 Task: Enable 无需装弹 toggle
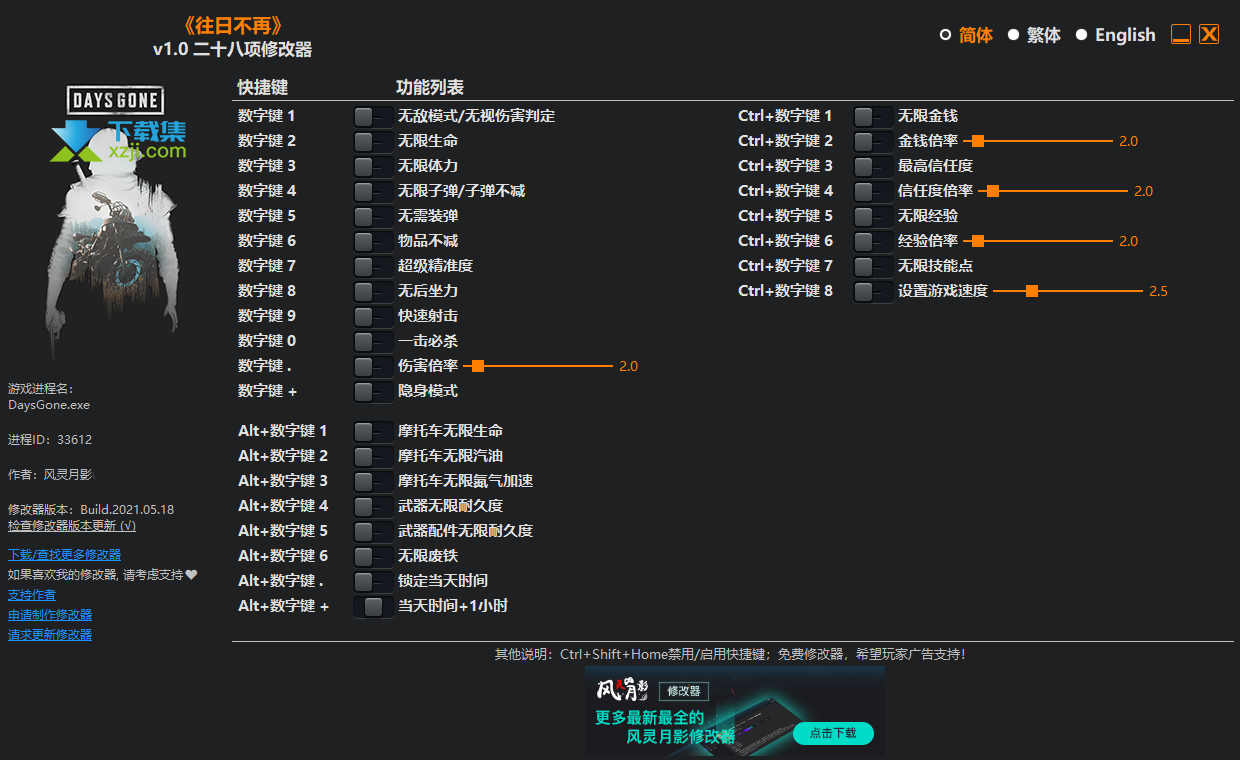pos(374,216)
